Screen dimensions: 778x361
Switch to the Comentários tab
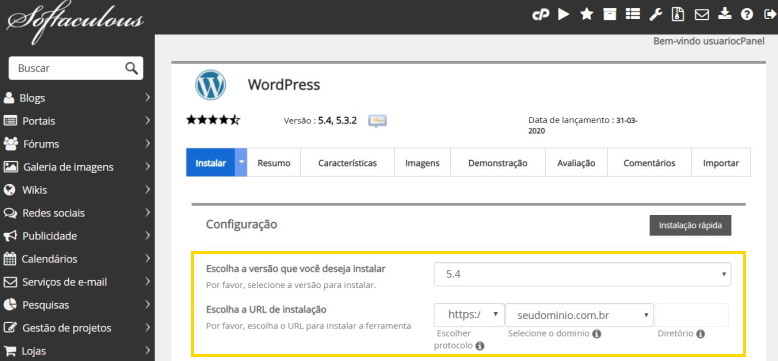point(649,163)
